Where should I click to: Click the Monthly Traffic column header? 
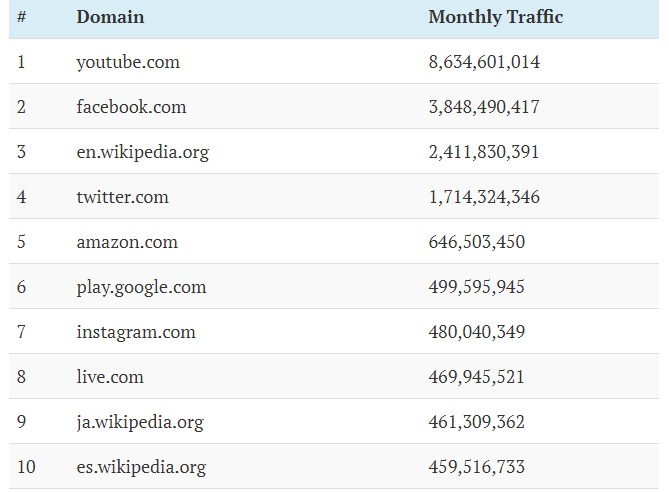[495, 17]
